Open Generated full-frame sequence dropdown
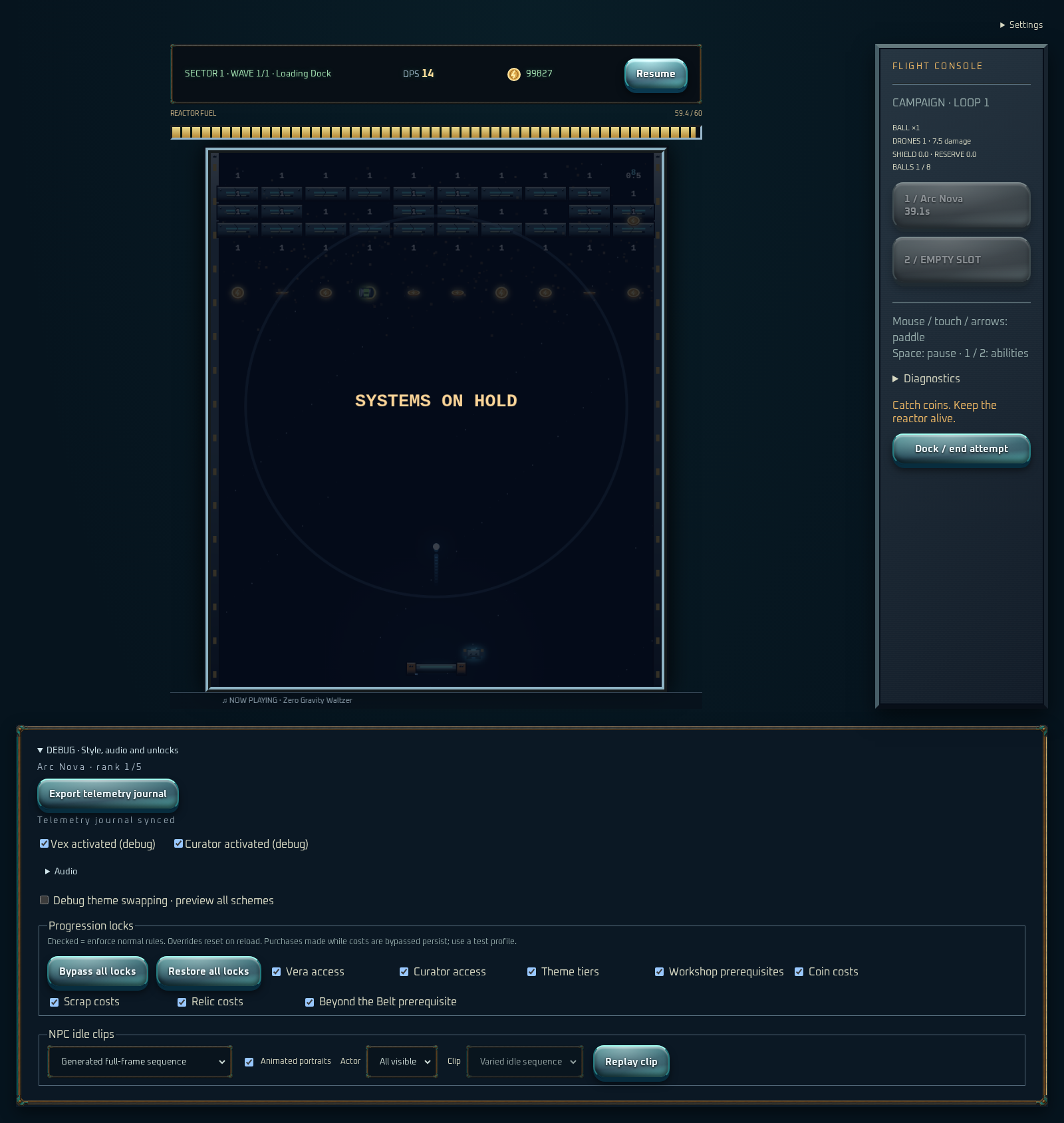Viewport: 1064px width, 1123px height. coord(140,1062)
